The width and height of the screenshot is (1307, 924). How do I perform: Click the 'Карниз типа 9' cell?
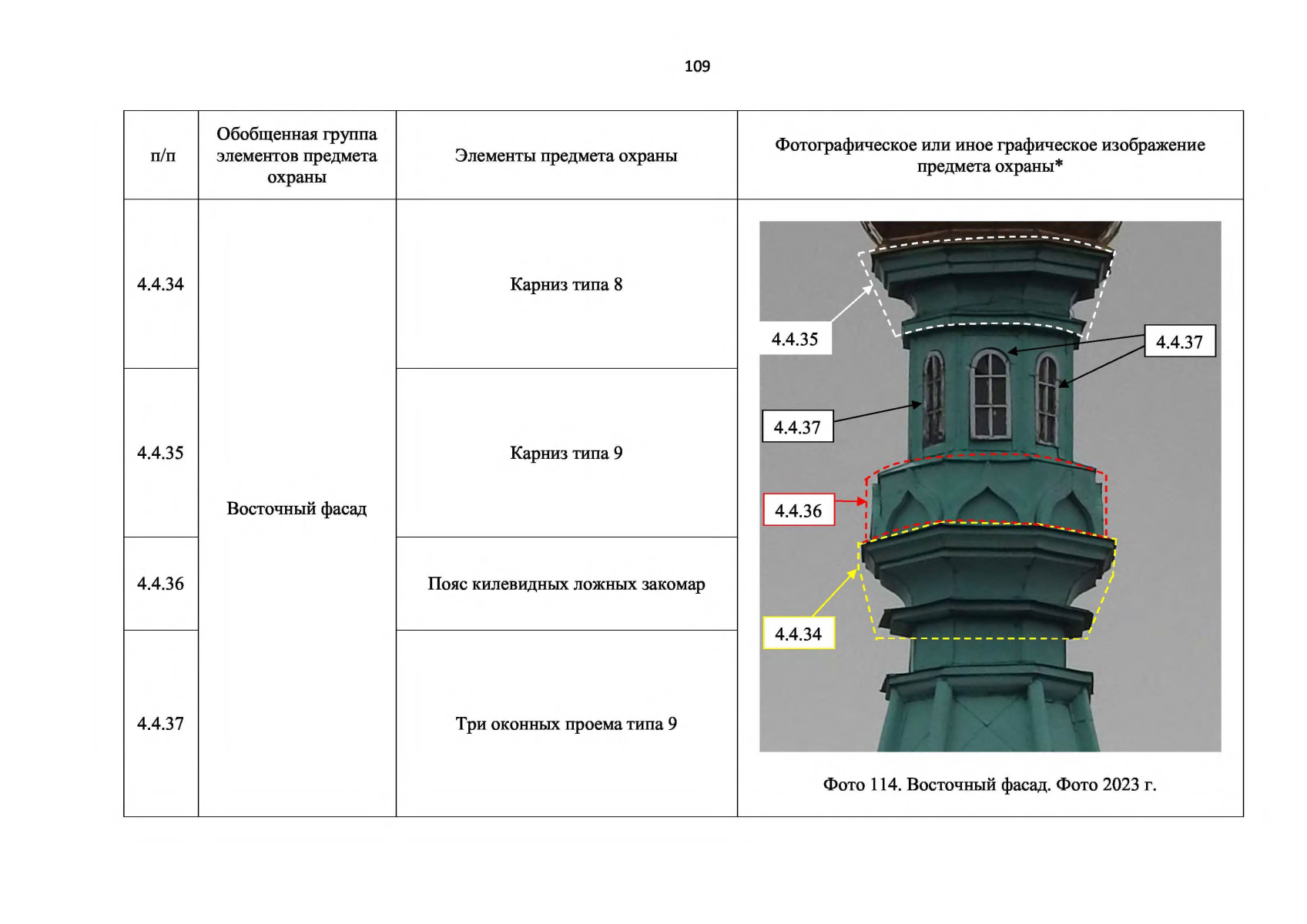[x=566, y=453]
